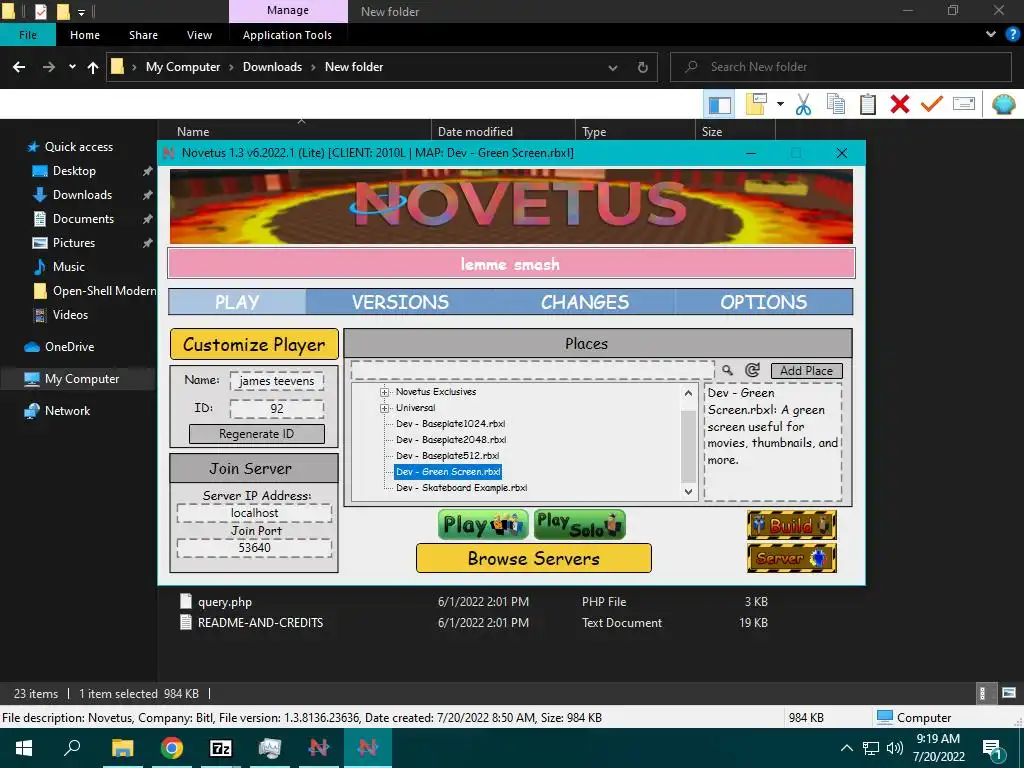Open address bar history dropdown

click(613, 67)
